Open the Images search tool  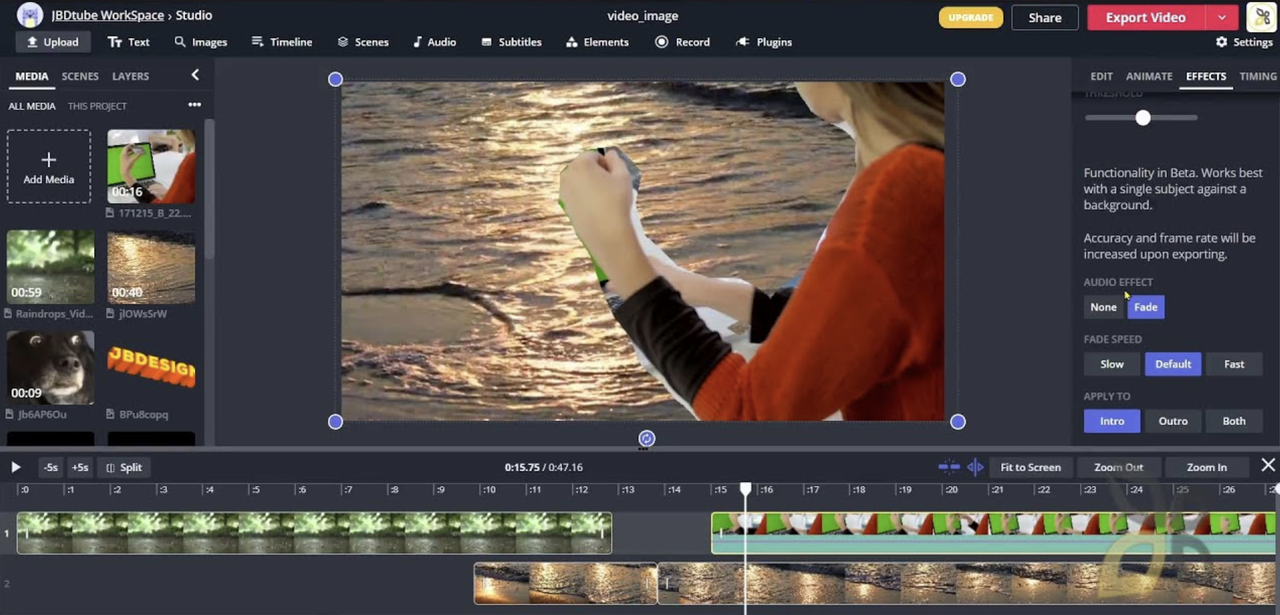coord(200,42)
